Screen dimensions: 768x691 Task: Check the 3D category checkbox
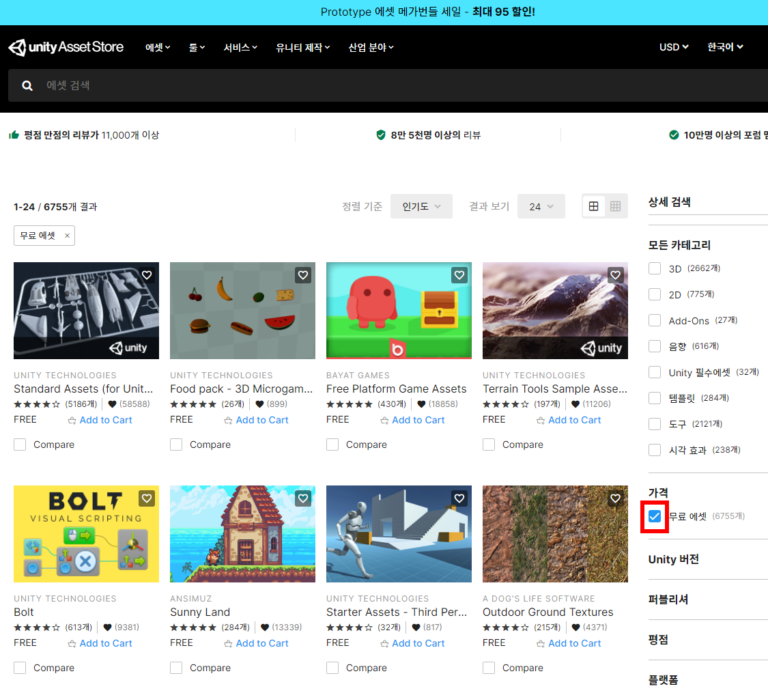[654, 268]
